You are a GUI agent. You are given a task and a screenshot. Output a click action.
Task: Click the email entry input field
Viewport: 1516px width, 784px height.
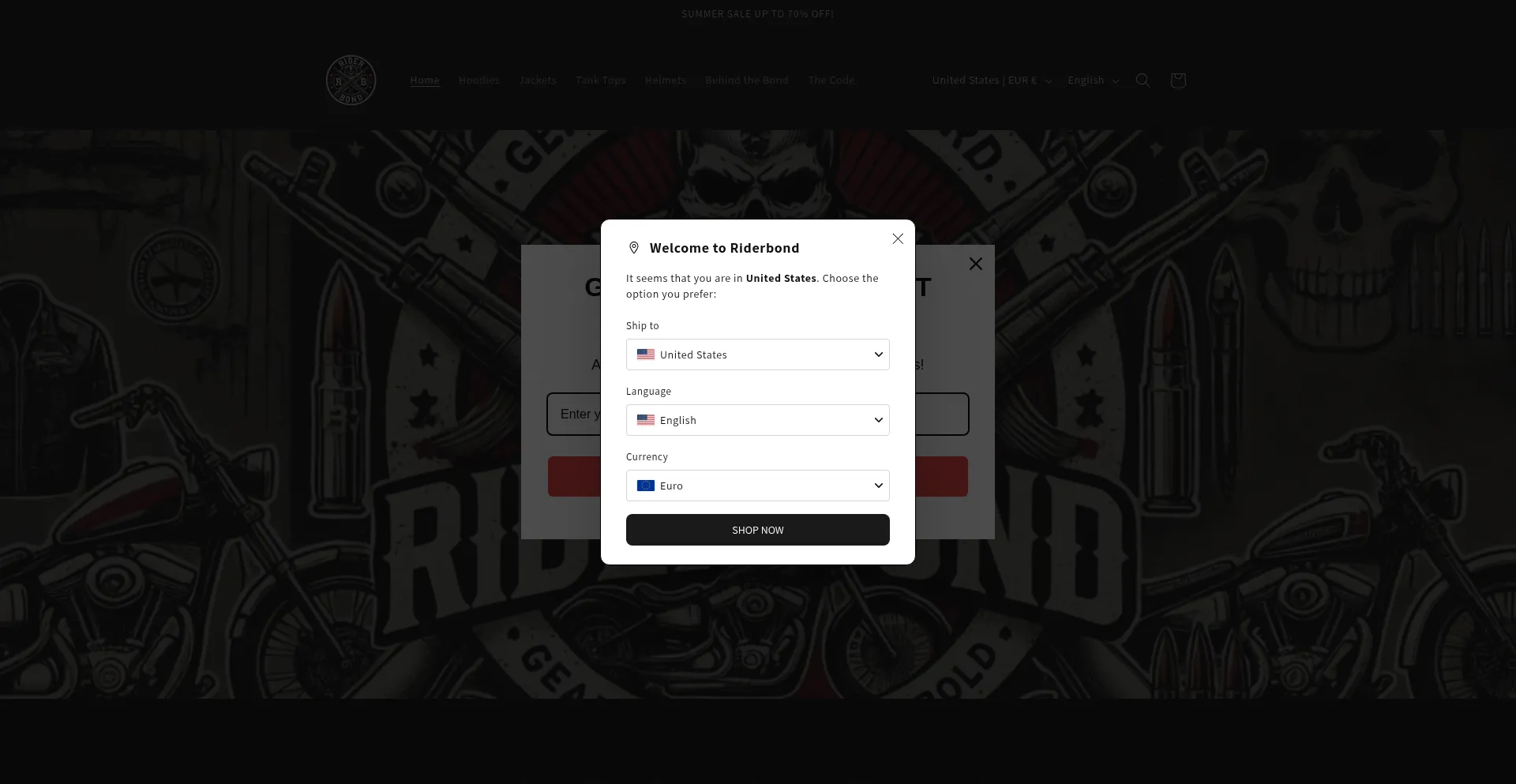click(x=573, y=415)
